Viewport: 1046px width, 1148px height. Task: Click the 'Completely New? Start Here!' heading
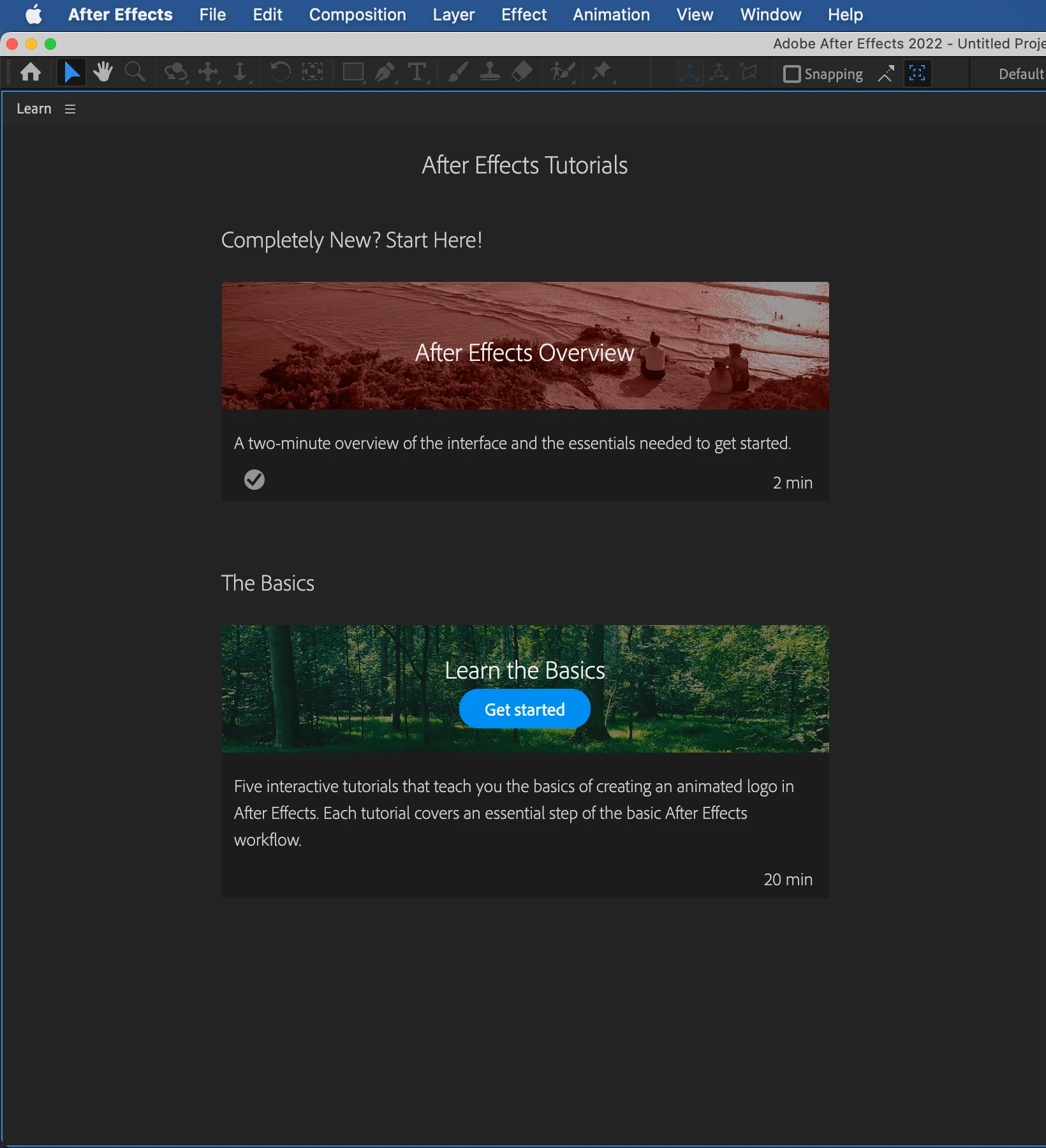pyautogui.click(x=351, y=240)
